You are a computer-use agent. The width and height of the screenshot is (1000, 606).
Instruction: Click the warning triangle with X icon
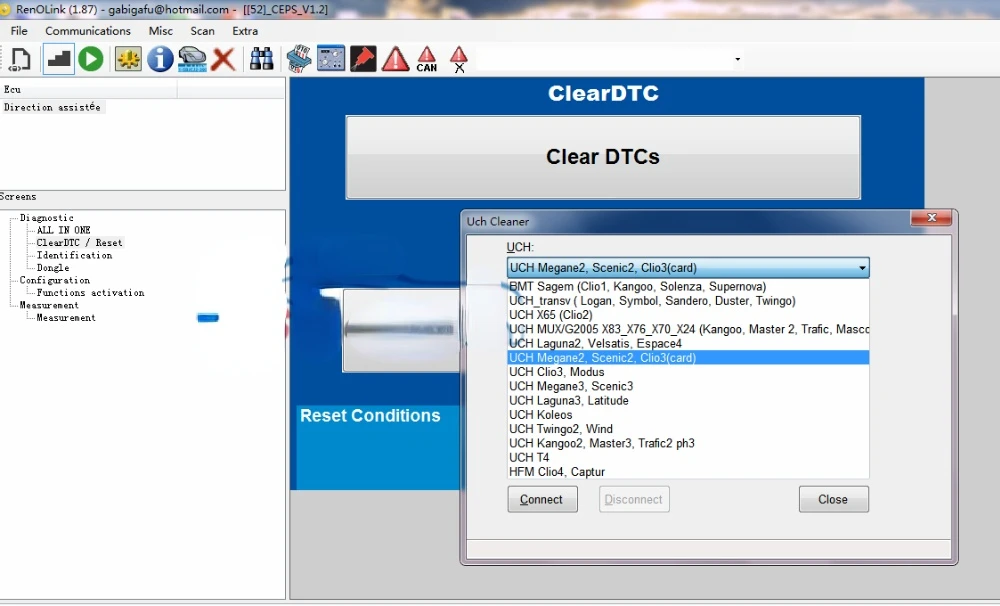[x=459, y=59]
